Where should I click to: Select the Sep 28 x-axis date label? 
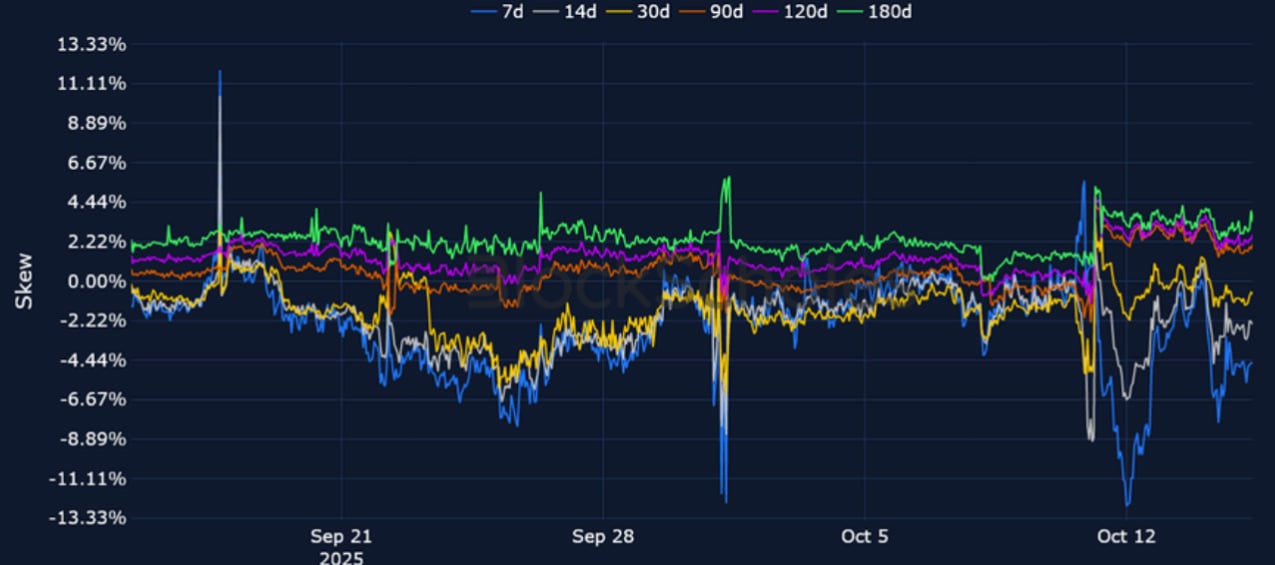[603, 537]
